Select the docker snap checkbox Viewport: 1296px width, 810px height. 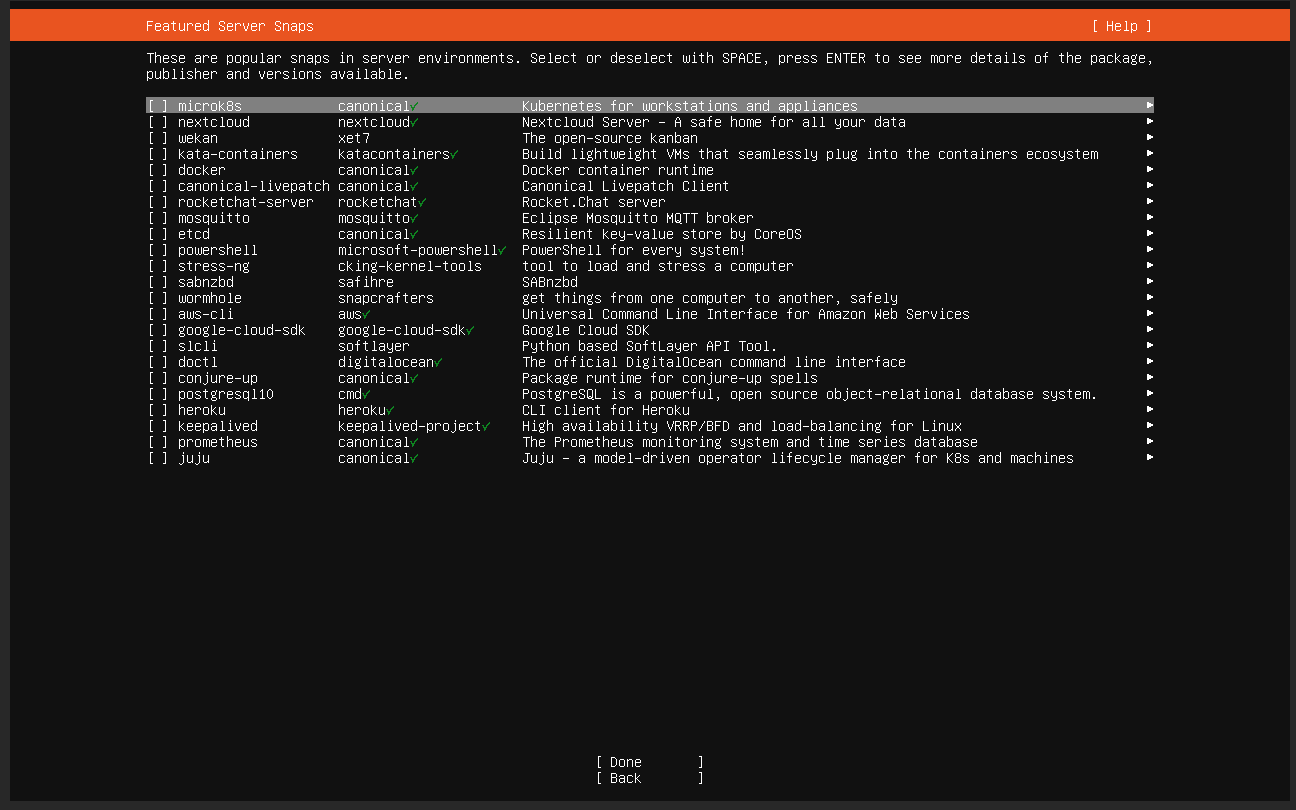pyautogui.click(x=158, y=169)
